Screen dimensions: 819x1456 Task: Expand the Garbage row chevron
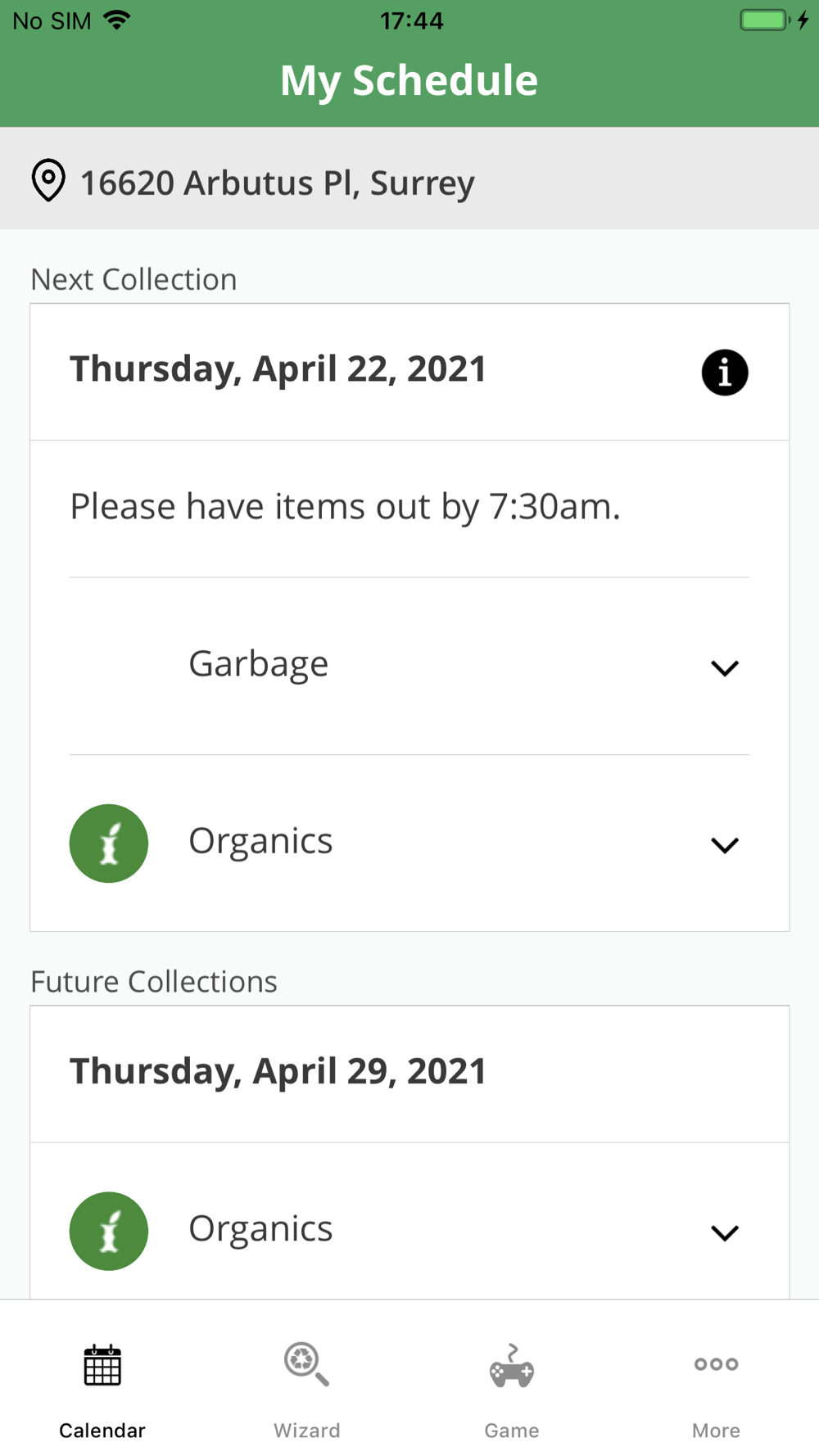coord(725,668)
